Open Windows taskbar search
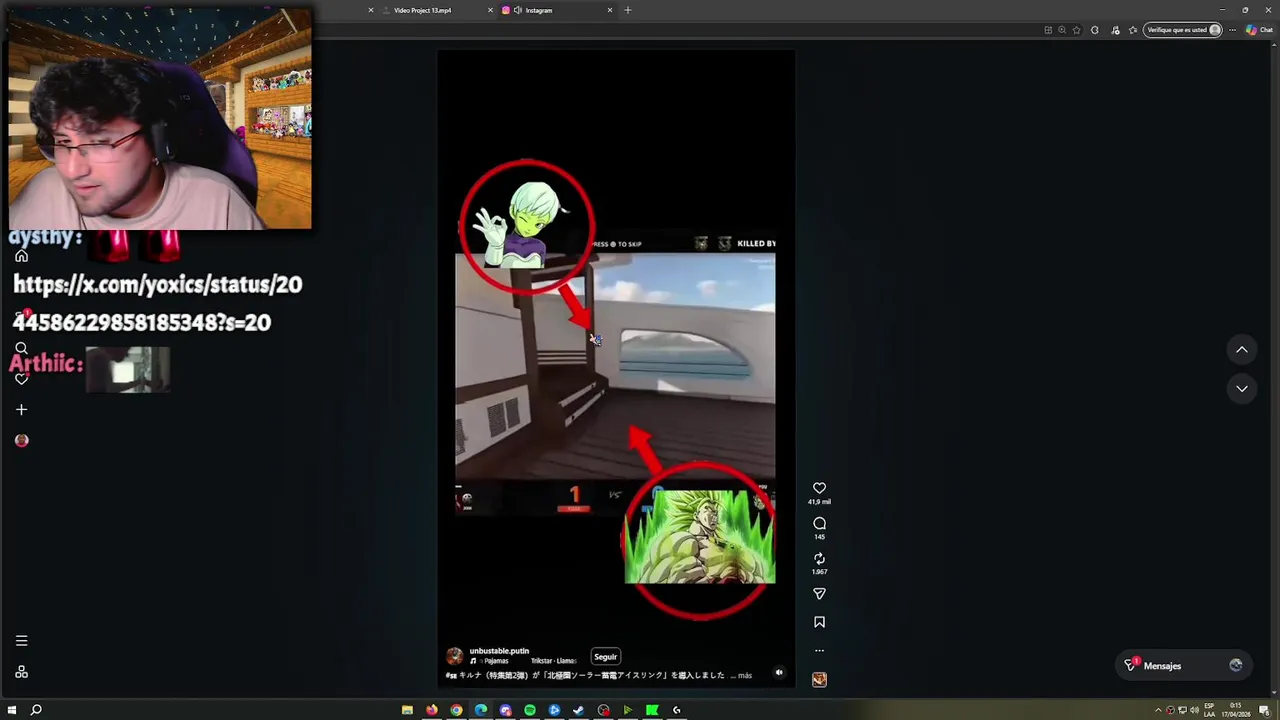The image size is (1280, 720). point(36,710)
